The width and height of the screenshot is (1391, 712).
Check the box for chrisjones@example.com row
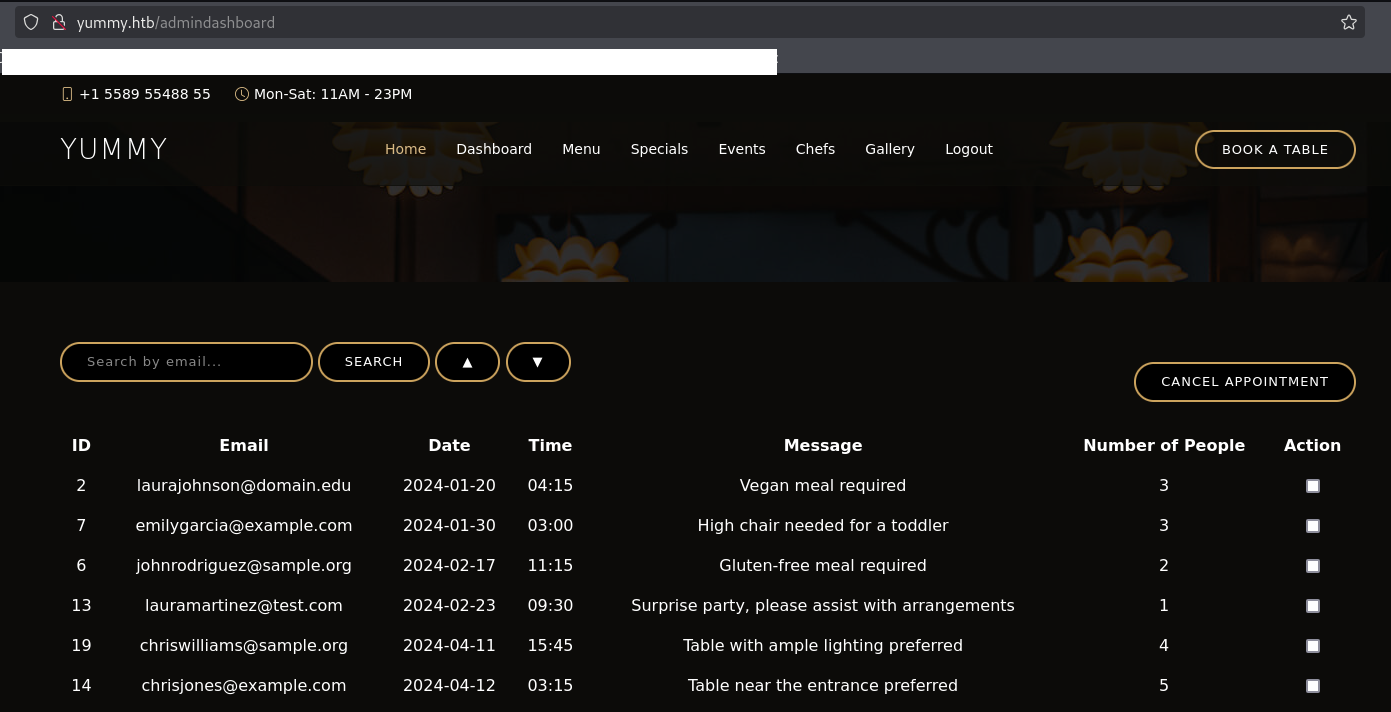click(1312, 686)
